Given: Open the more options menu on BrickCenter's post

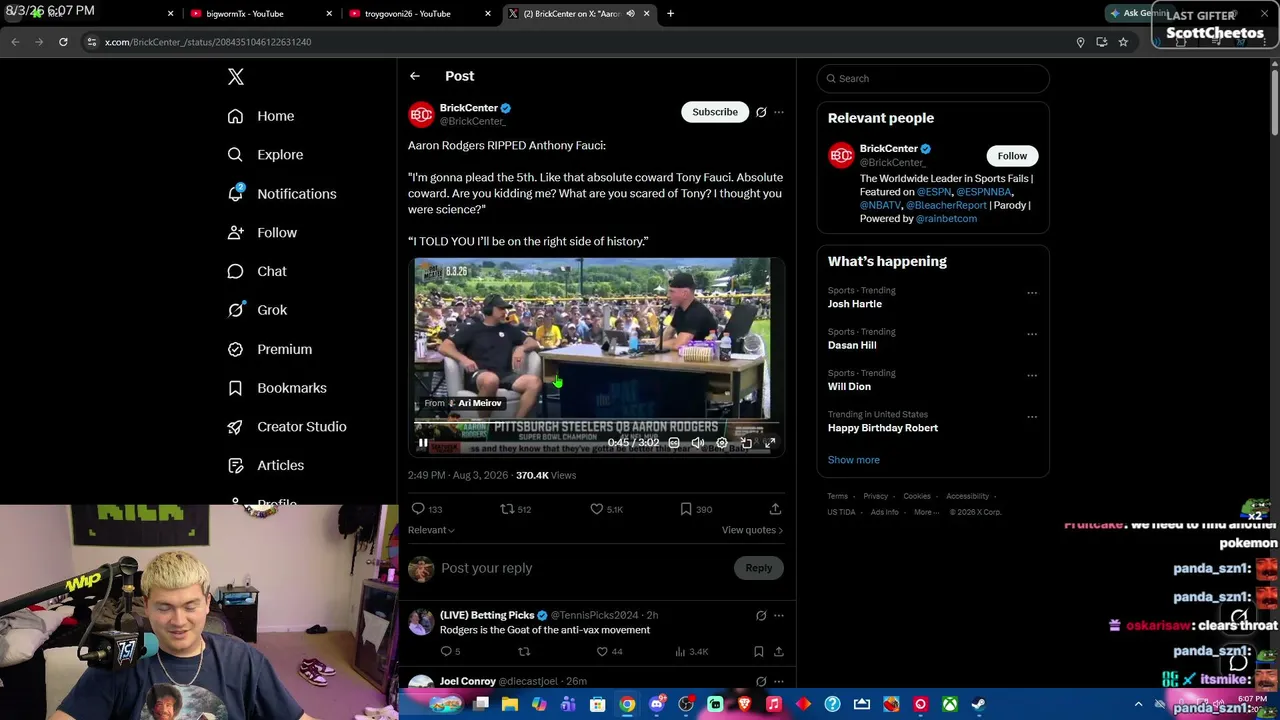Looking at the screenshot, I should 779,112.
